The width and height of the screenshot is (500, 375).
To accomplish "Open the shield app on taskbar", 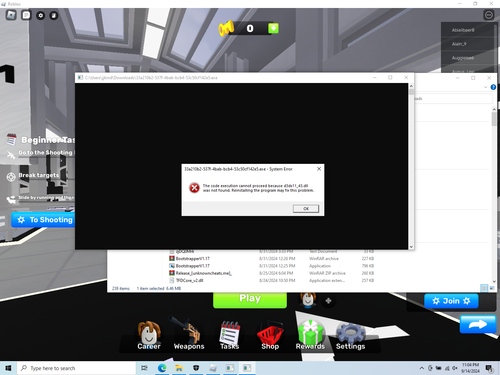I will (x=196, y=368).
